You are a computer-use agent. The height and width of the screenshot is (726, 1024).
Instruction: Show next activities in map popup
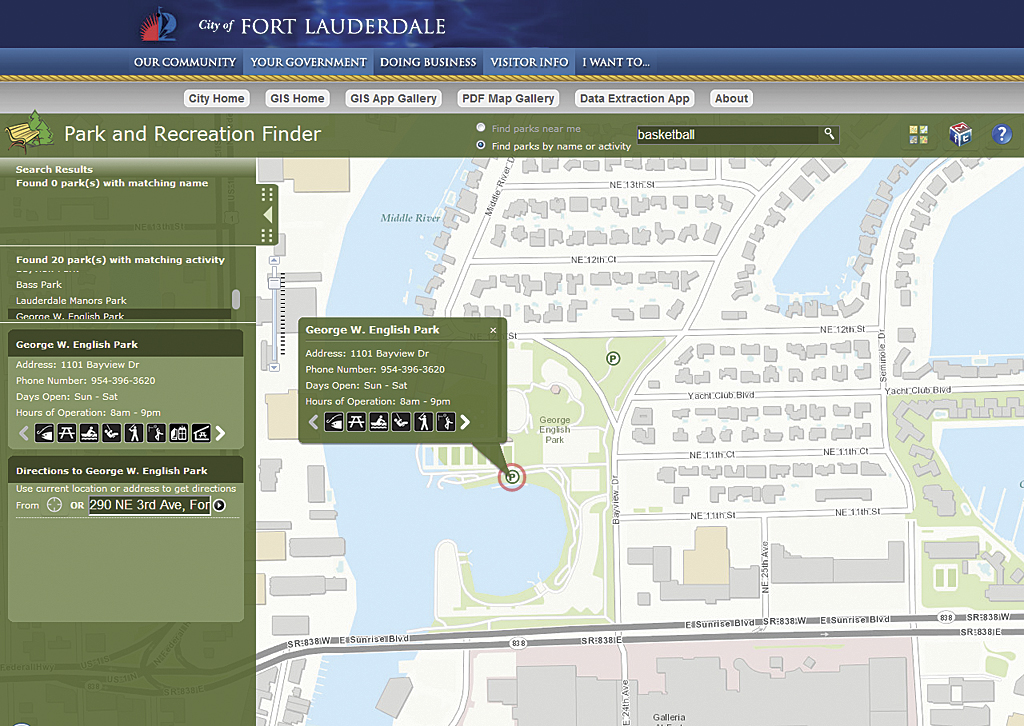point(465,422)
